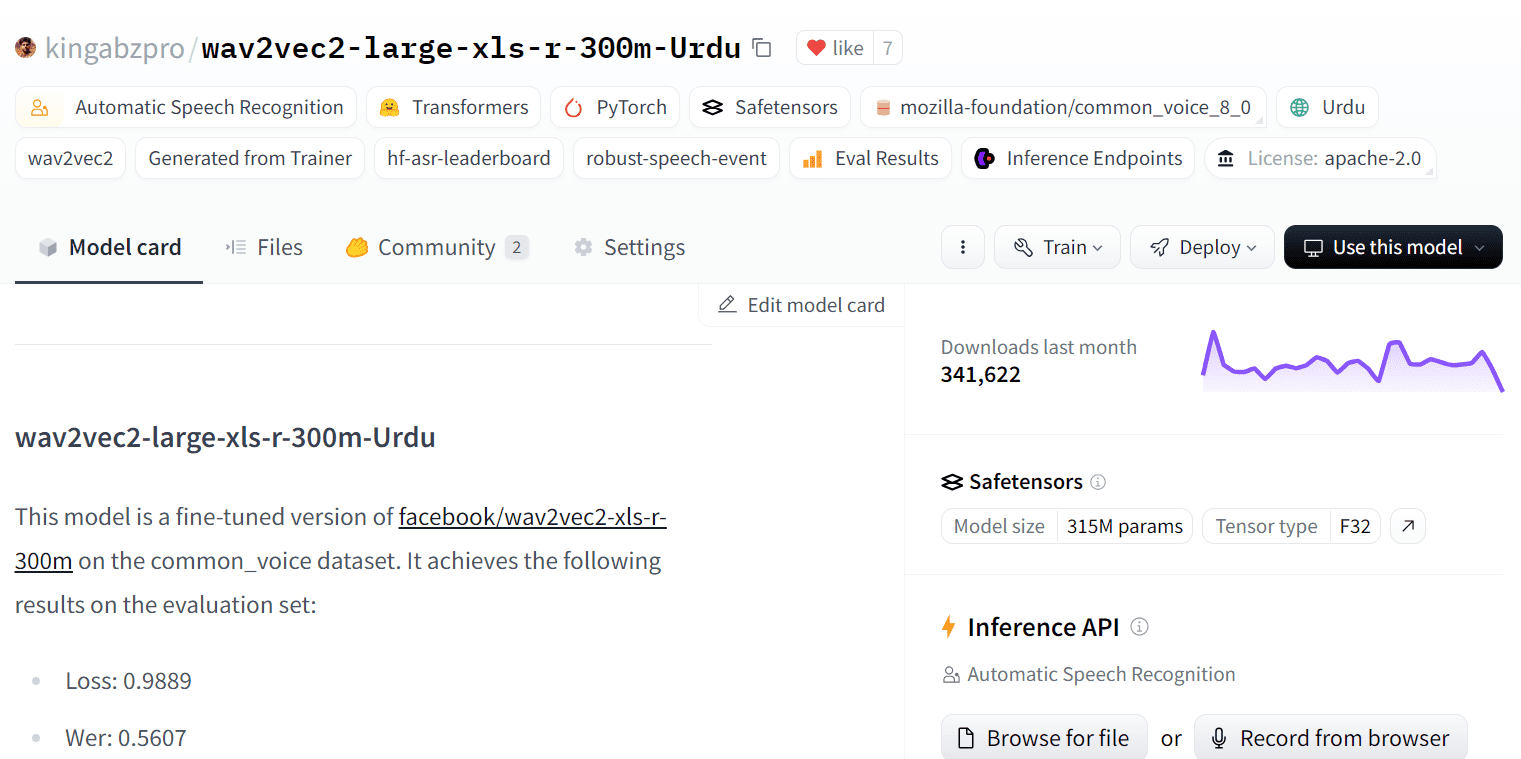
Task: Click the Wer: 0.5607 text
Action: click(126, 738)
